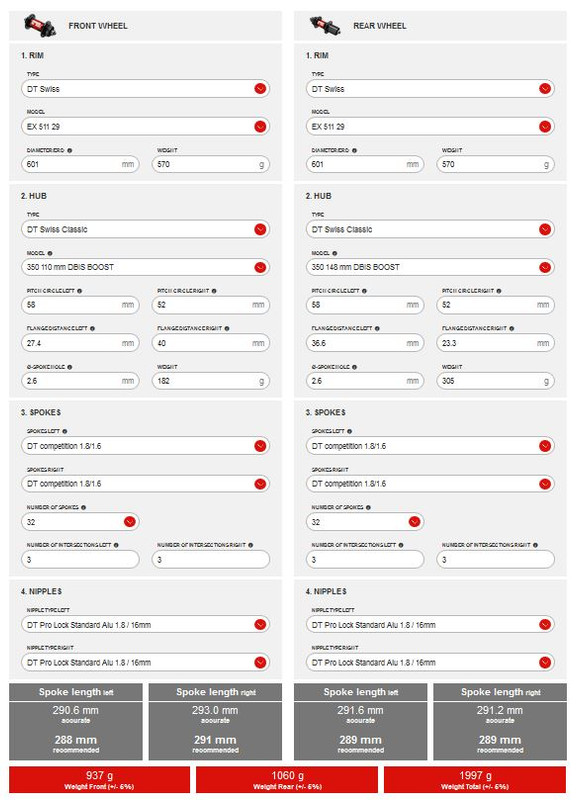The height and width of the screenshot is (800, 578).
Task: Click rear Pitch Circle Left info icon
Action: pyautogui.click(x=364, y=291)
